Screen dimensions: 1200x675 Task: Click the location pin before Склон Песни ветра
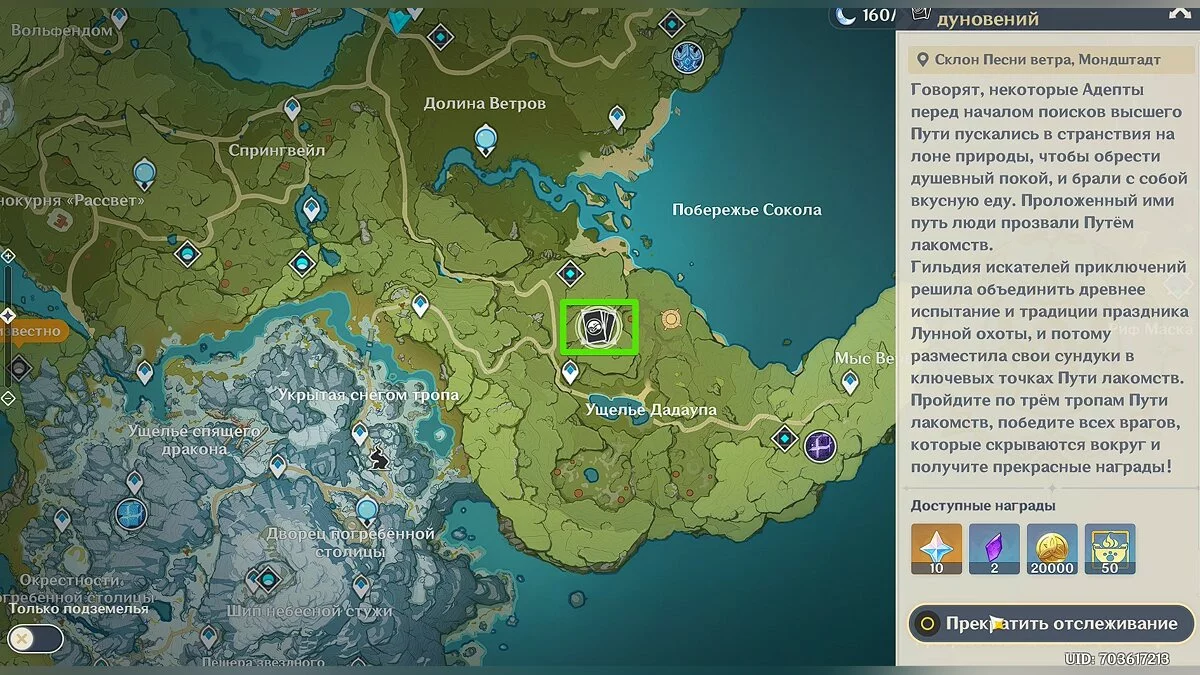pos(922,60)
